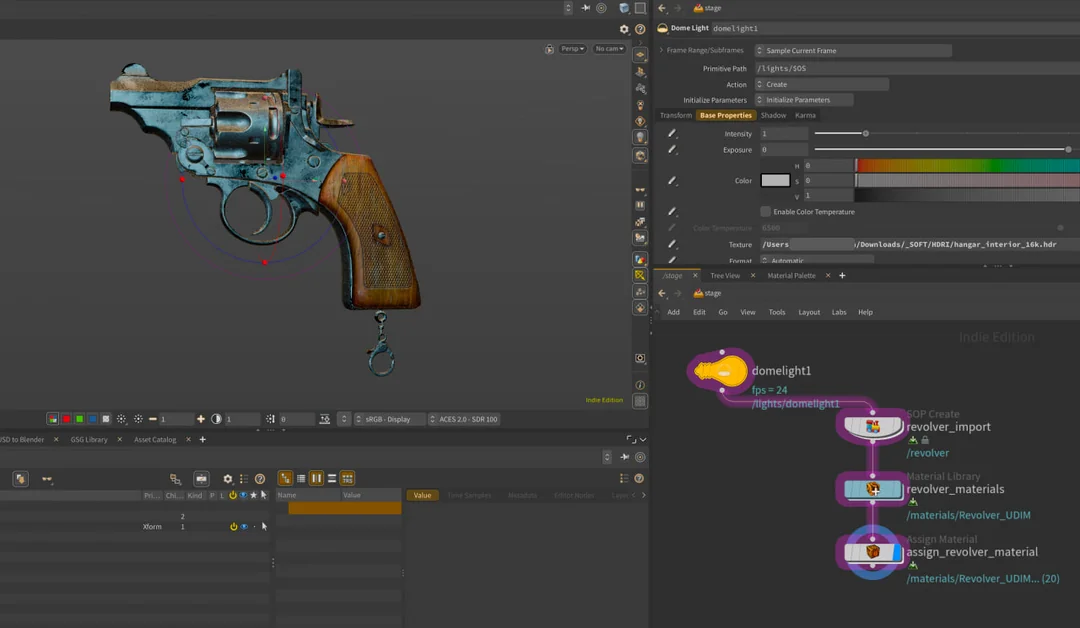
Task: Open viewport display options gear icon
Action: [624, 29]
